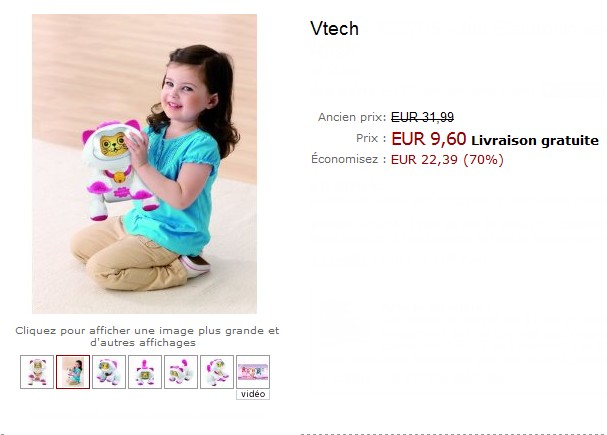Click the EUR 22,39 (70%) savings amount
607x435 pixels.
(447, 159)
